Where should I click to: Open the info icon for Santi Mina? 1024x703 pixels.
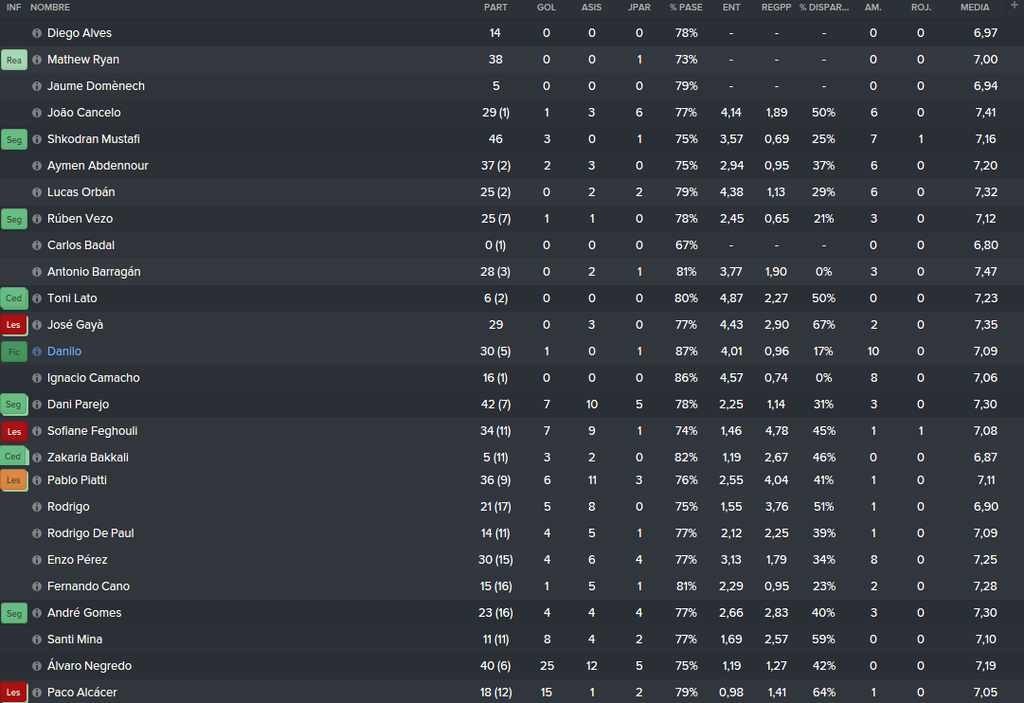pos(37,640)
